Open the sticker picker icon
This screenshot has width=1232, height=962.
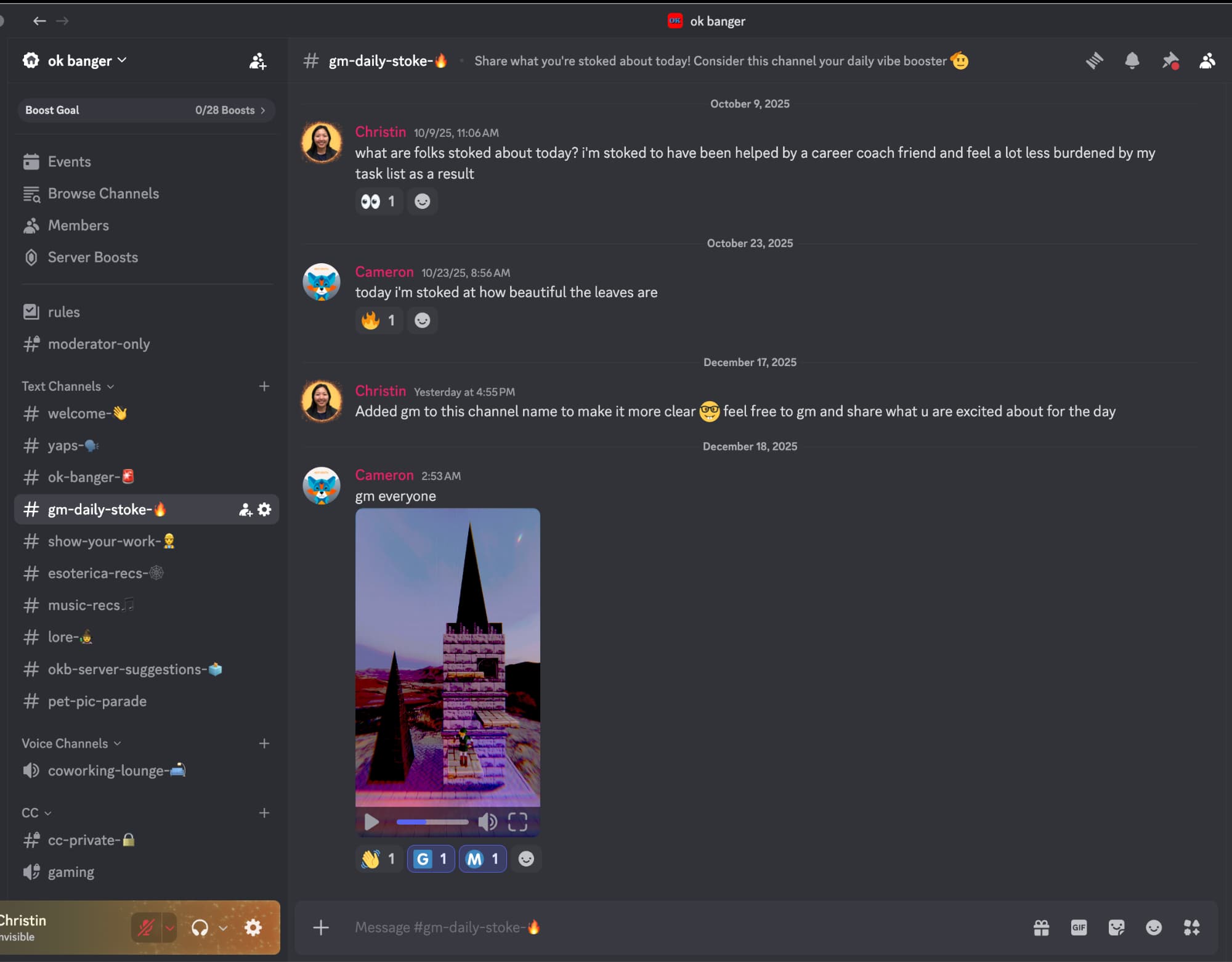click(x=1116, y=927)
